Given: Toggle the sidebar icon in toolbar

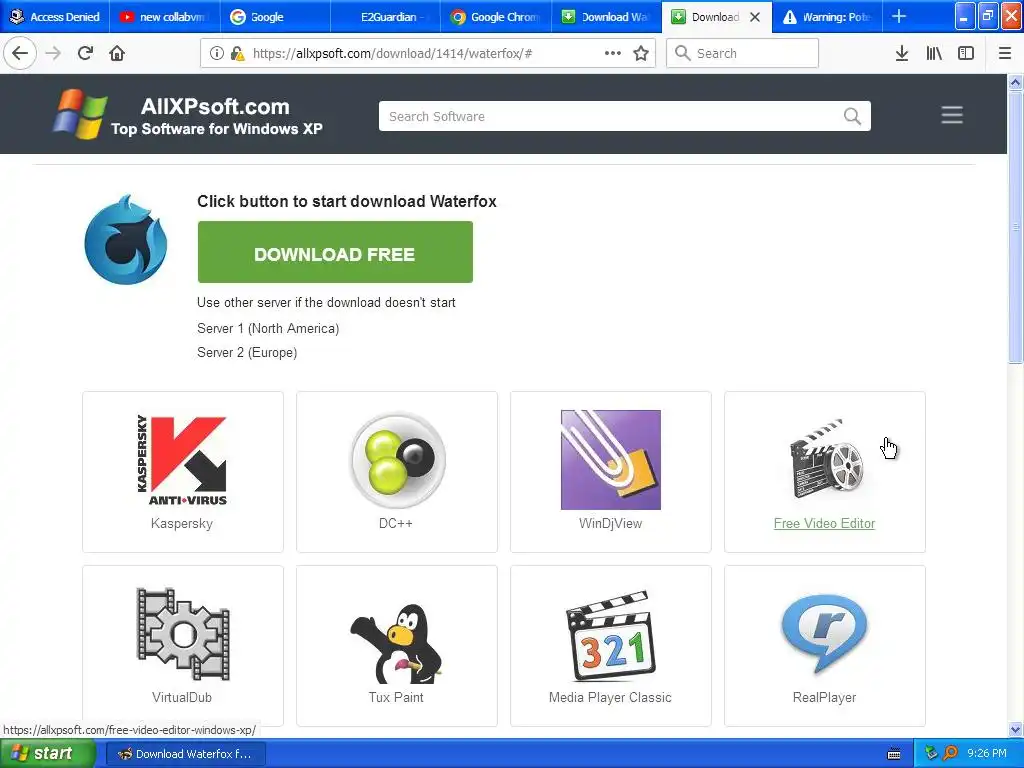Looking at the screenshot, I should tap(966, 53).
